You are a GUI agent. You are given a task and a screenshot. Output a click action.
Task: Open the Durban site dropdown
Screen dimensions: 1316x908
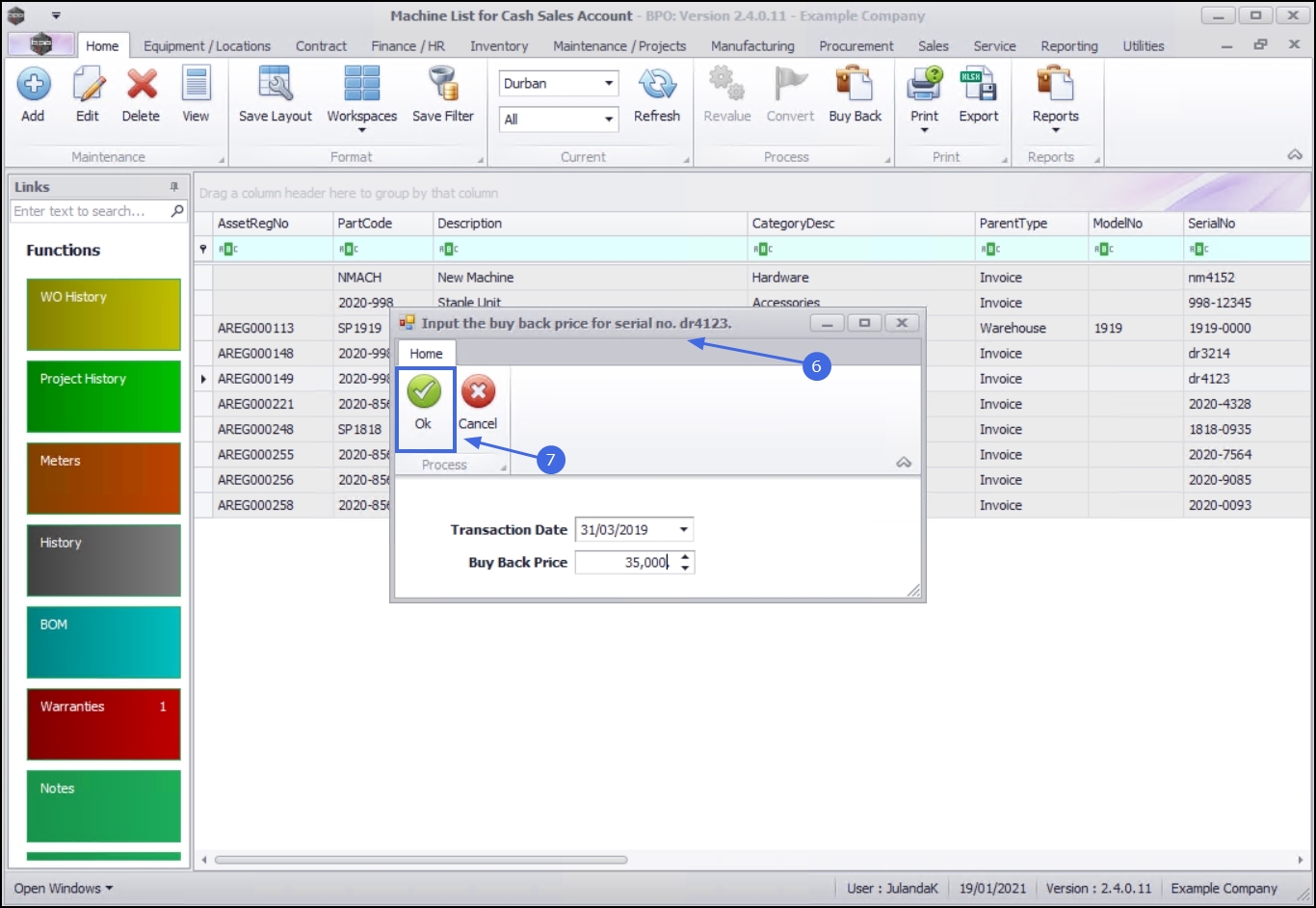click(x=609, y=84)
